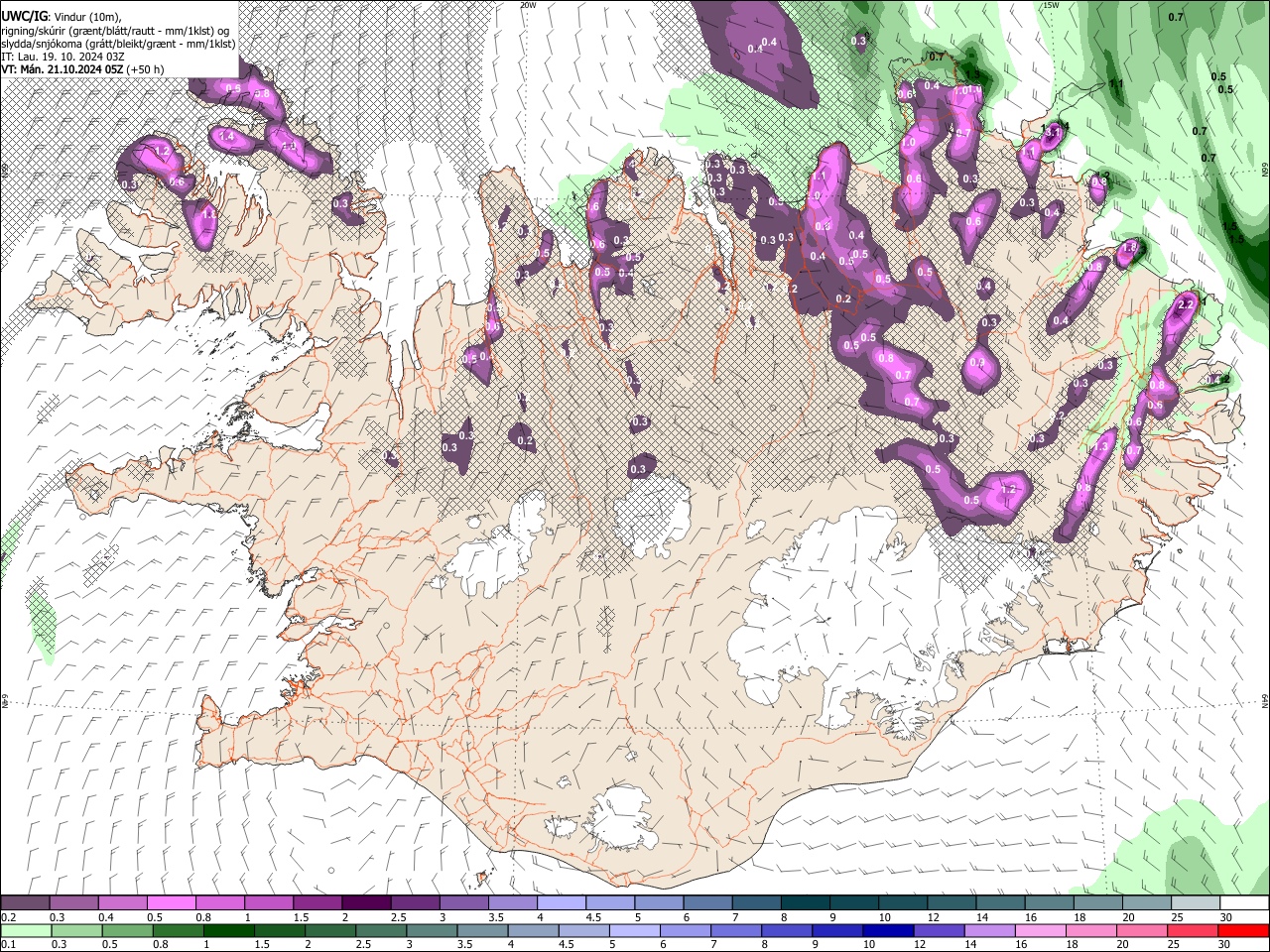Select the pale pink bottom-row swatch between 16 and 18

(1039, 930)
